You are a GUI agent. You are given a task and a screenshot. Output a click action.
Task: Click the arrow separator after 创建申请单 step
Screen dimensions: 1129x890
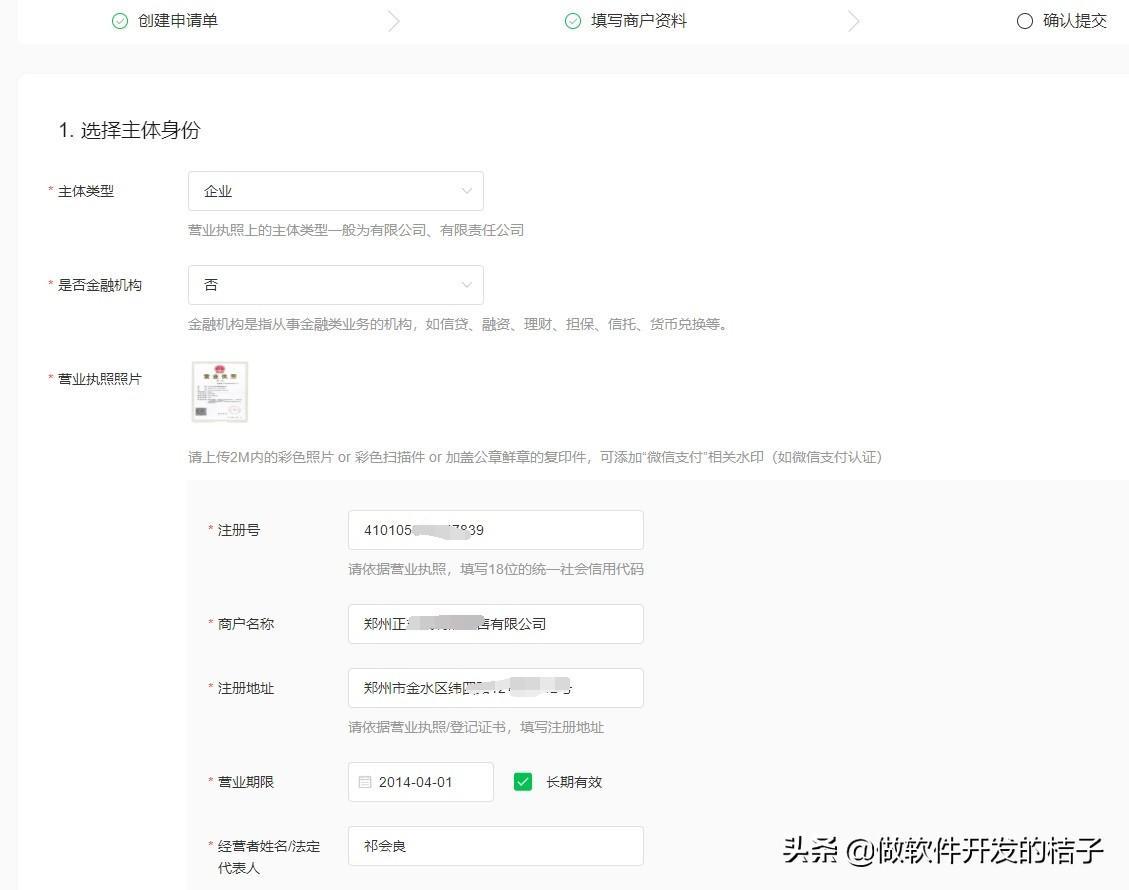[x=394, y=21]
